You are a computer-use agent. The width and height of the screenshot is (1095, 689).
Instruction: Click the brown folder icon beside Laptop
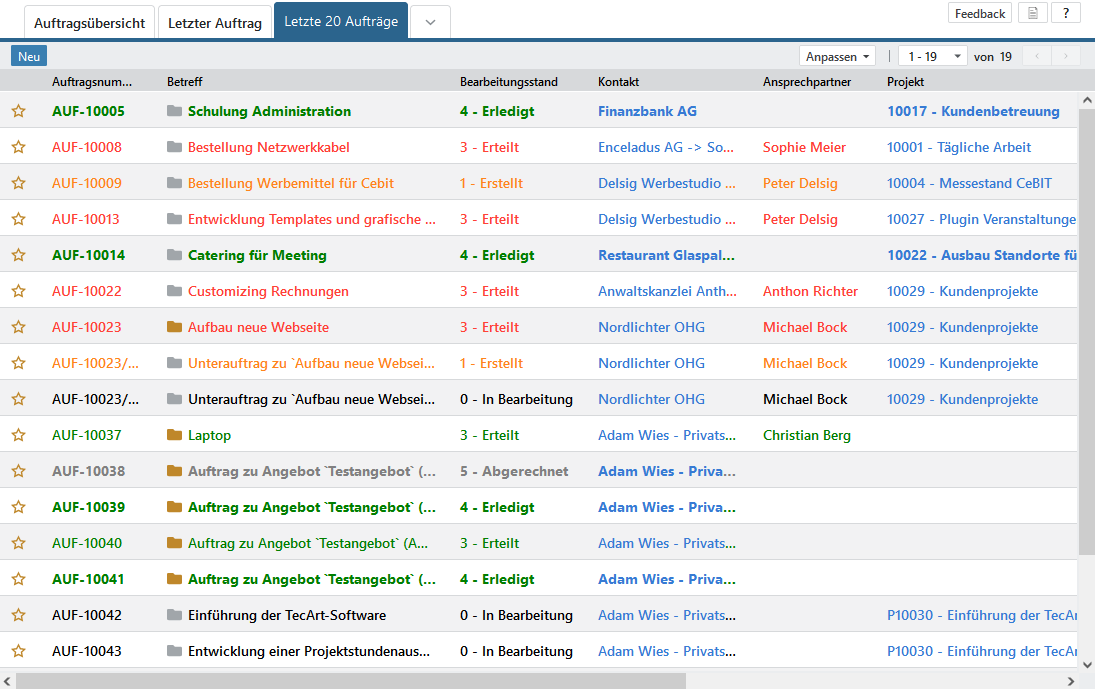(x=175, y=435)
